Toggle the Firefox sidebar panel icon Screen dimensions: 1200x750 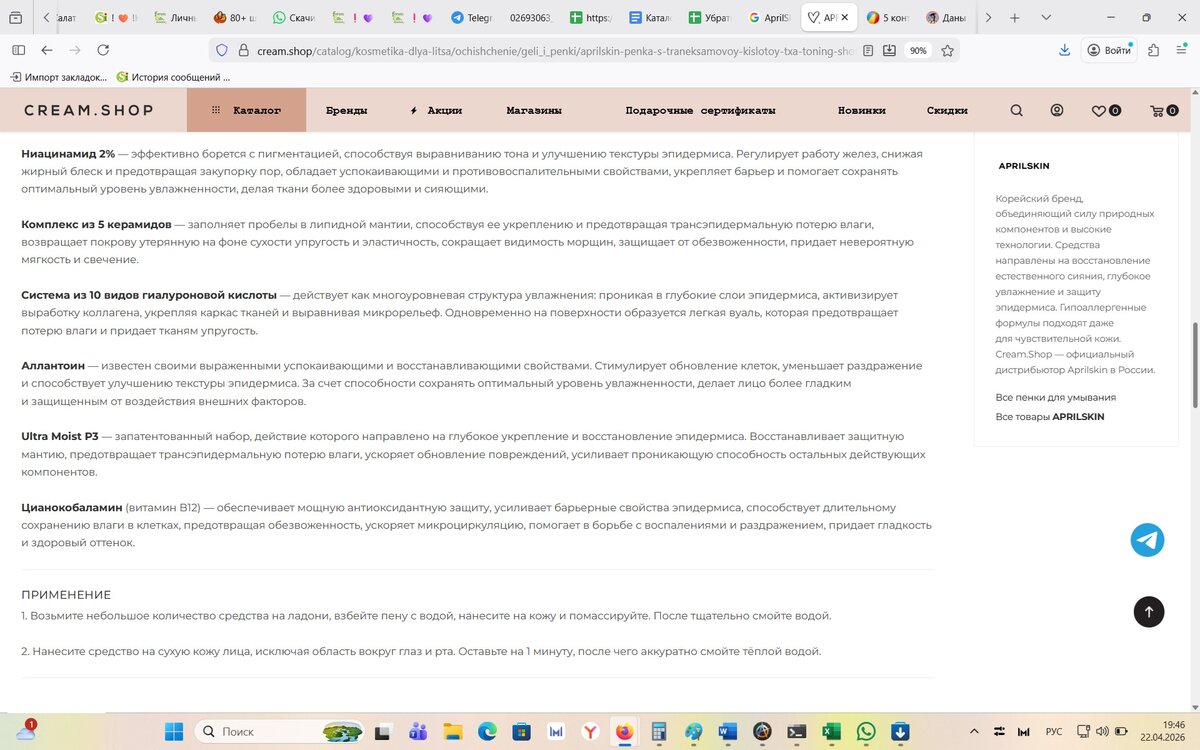coord(19,50)
